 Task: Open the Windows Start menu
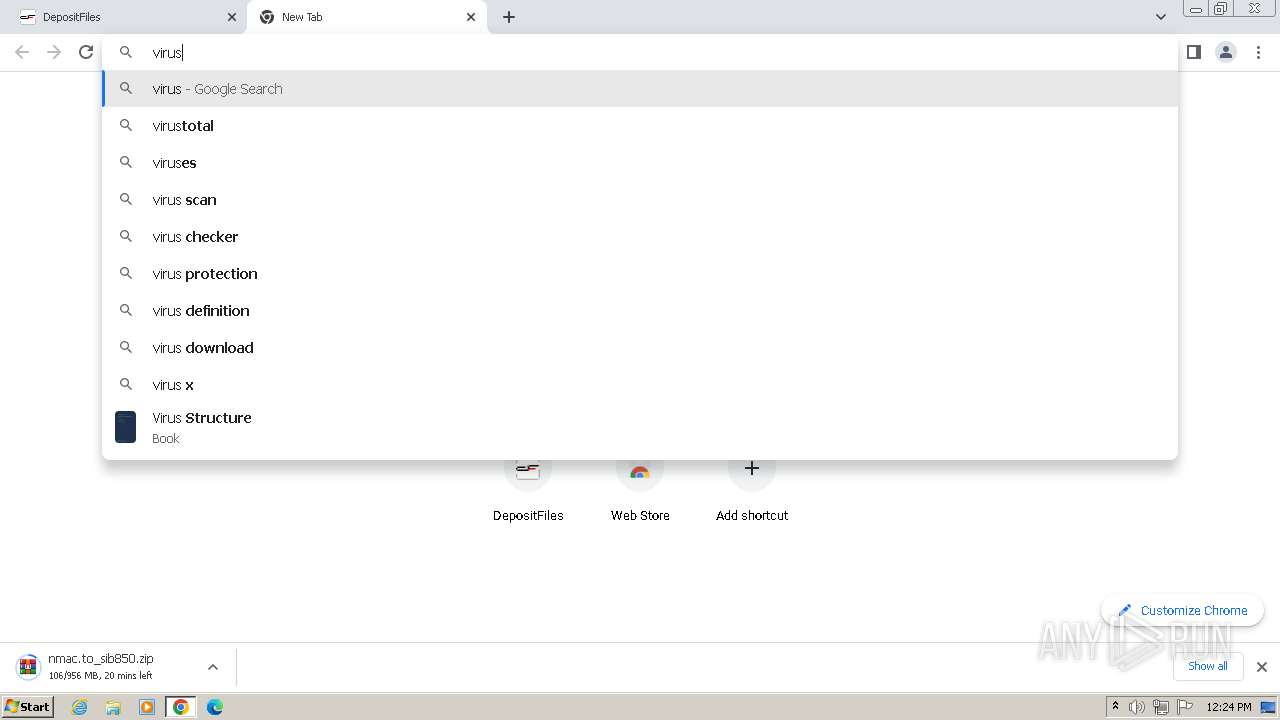[x=28, y=707]
